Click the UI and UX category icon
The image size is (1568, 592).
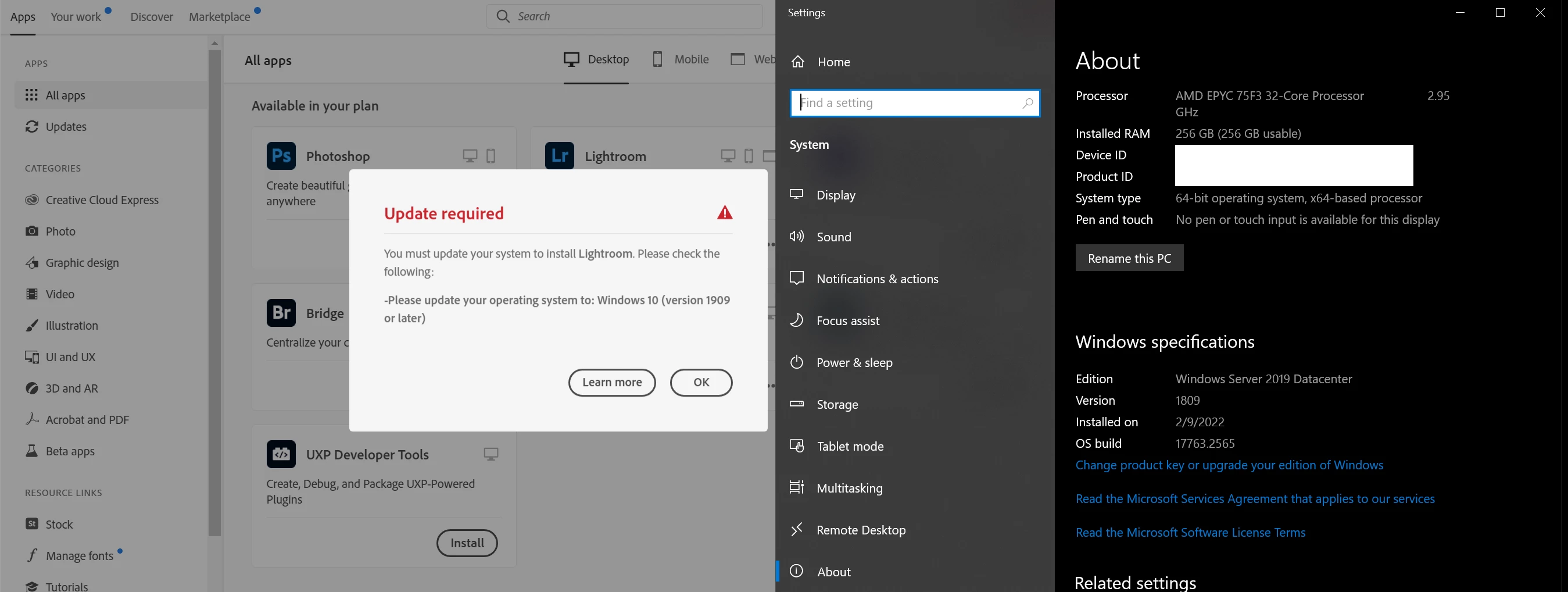click(x=31, y=357)
